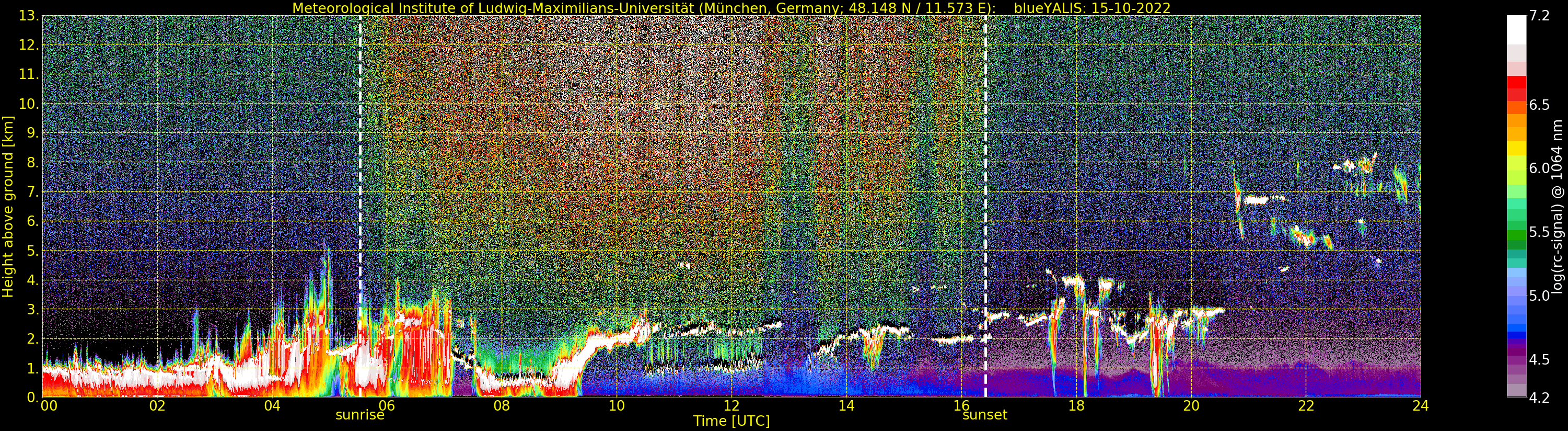This screenshot has height=431, width=1568.
Task: Click the white dashed sunset line
Action: [985, 206]
